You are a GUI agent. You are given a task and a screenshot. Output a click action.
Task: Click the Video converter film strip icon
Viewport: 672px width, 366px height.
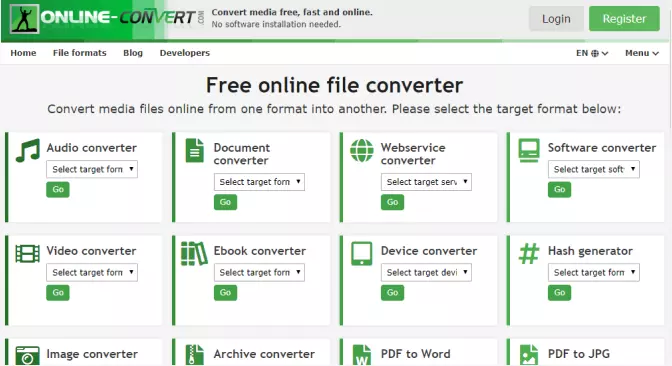[x=27, y=254]
